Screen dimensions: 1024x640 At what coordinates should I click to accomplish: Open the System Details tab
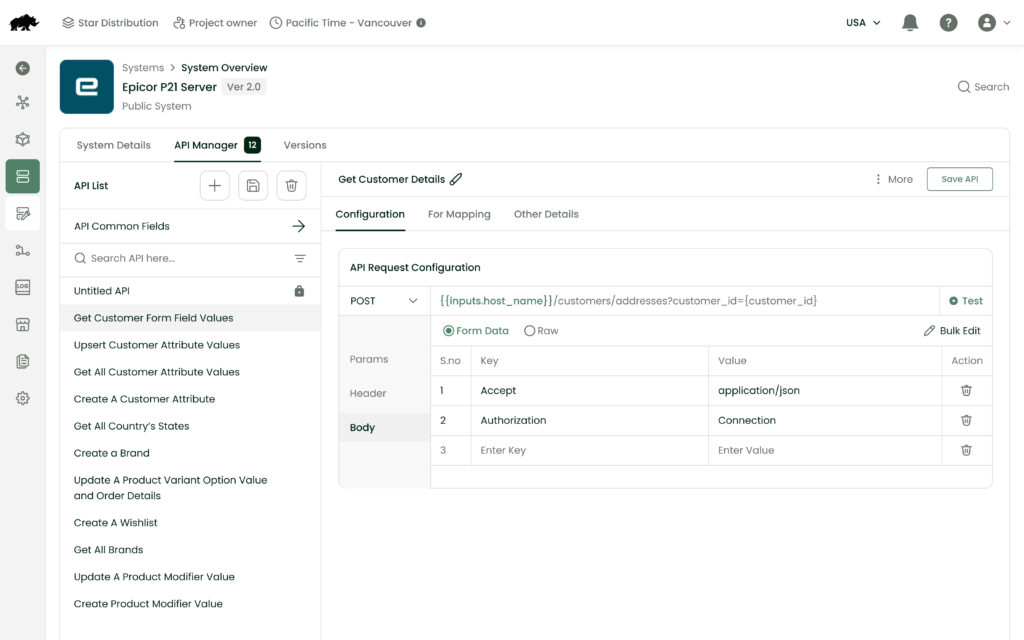(x=113, y=145)
